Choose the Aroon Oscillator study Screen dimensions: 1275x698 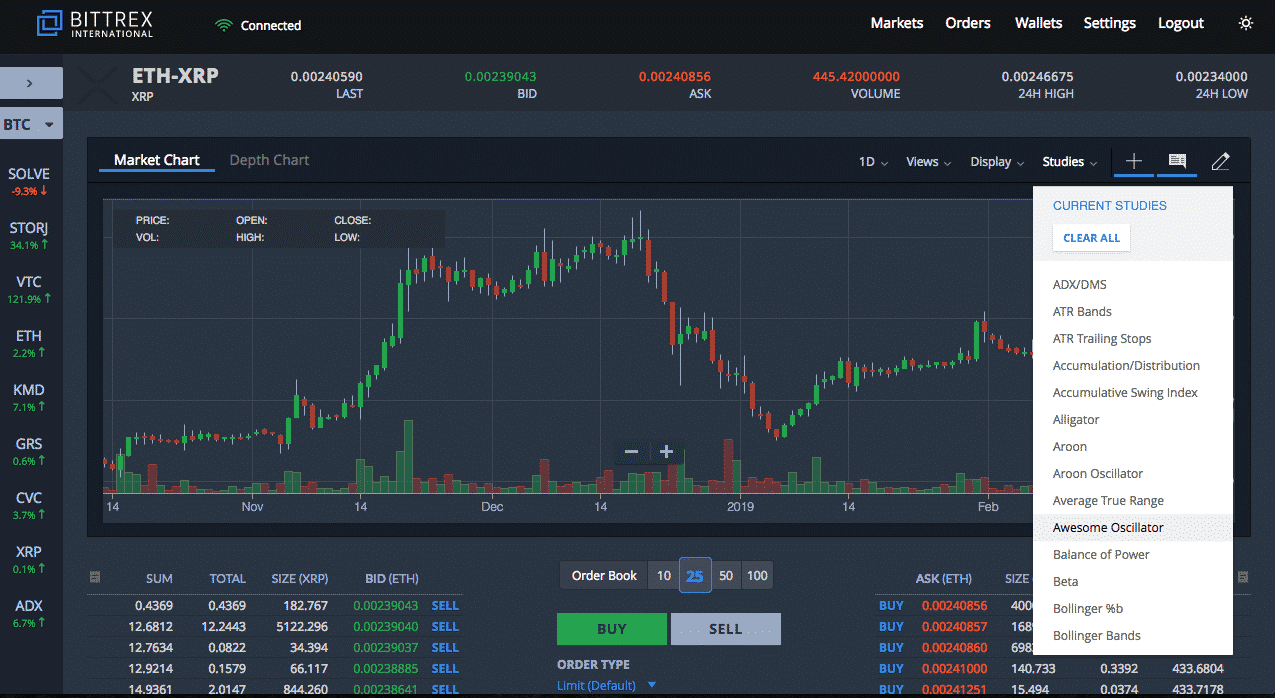tap(1133, 474)
